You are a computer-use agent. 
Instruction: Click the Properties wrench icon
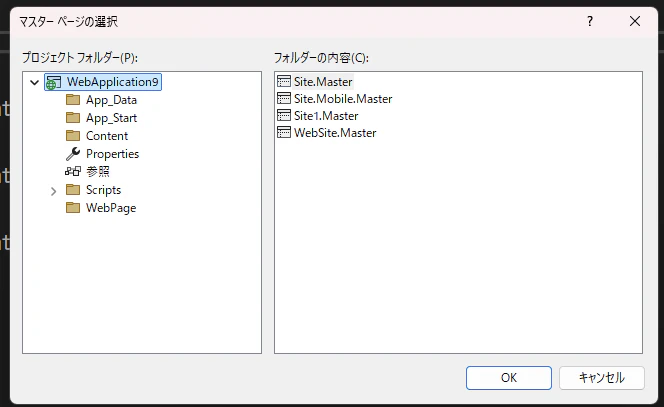click(73, 153)
